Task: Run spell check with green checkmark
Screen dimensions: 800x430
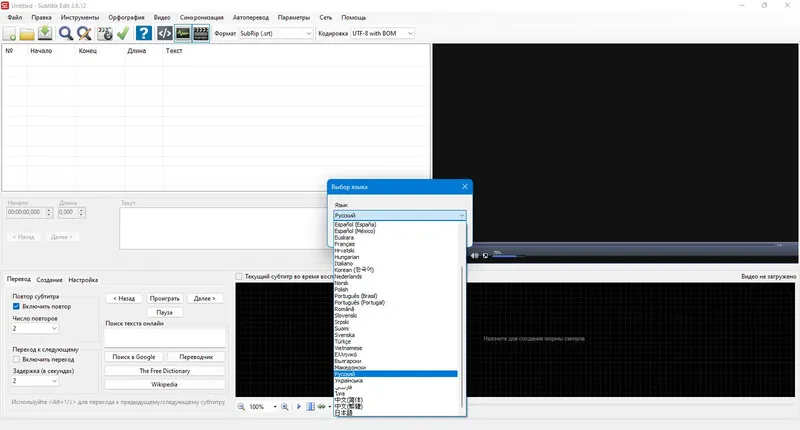Action: [x=123, y=34]
